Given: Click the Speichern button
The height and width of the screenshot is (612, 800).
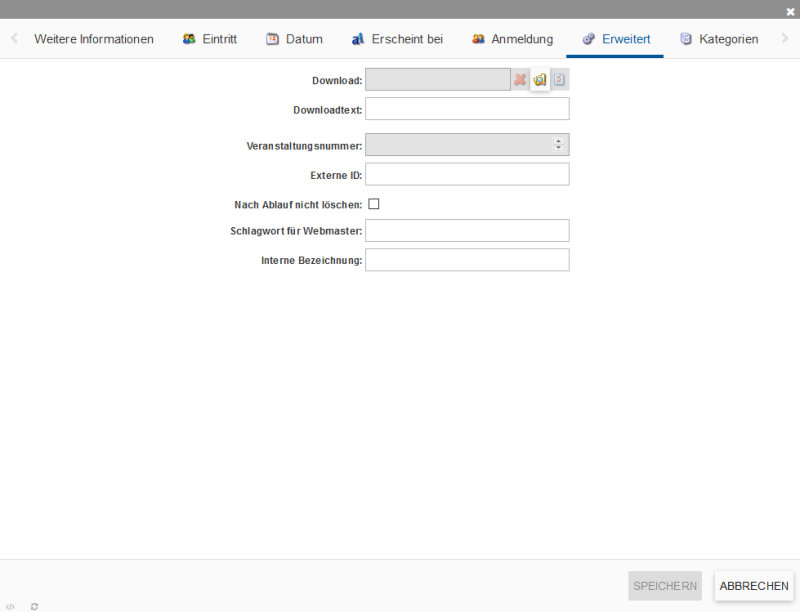Looking at the screenshot, I should pyautogui.click(x=665, y=586).
